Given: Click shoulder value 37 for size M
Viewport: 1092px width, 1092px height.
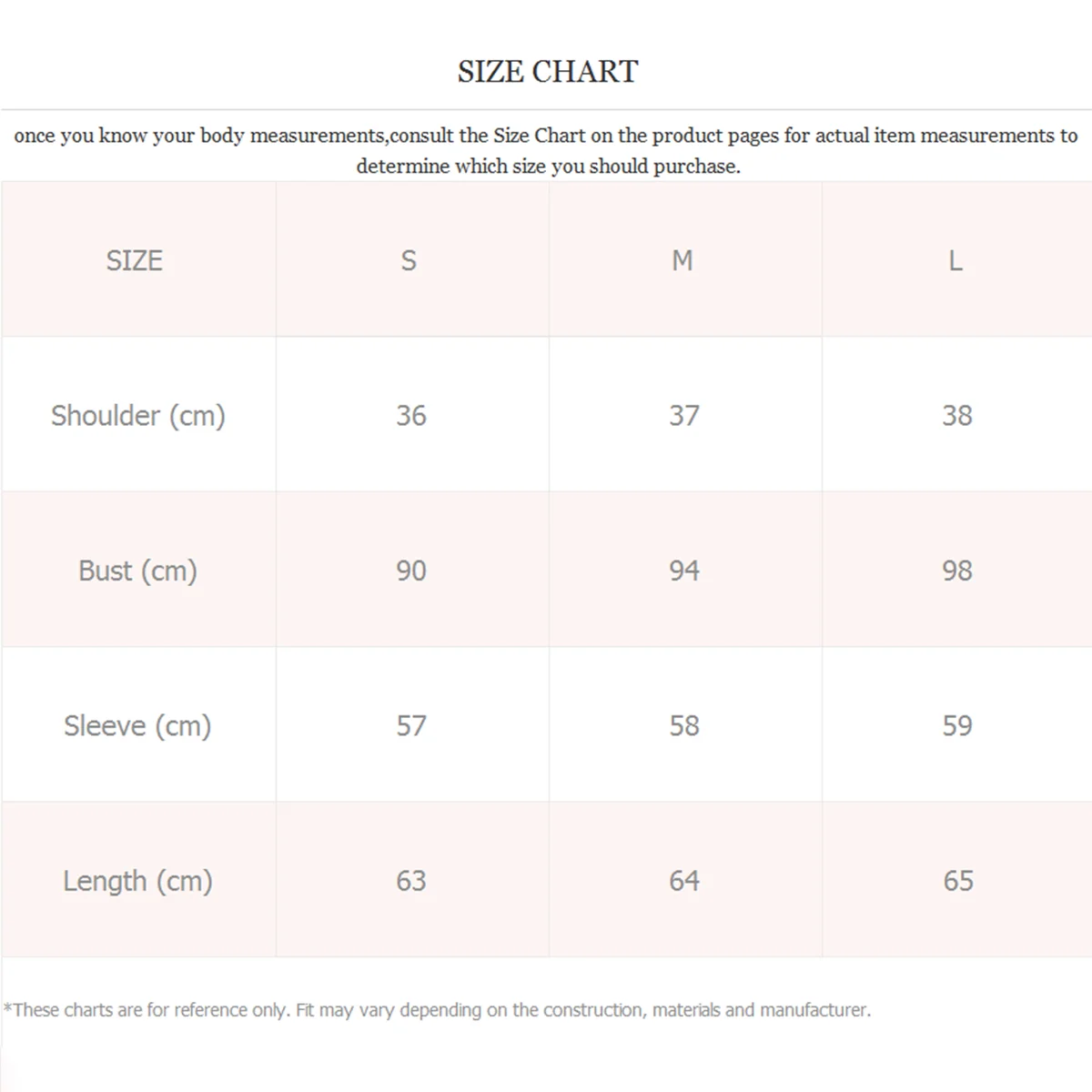Looking at the screenshot, I should tap(684, 416).
